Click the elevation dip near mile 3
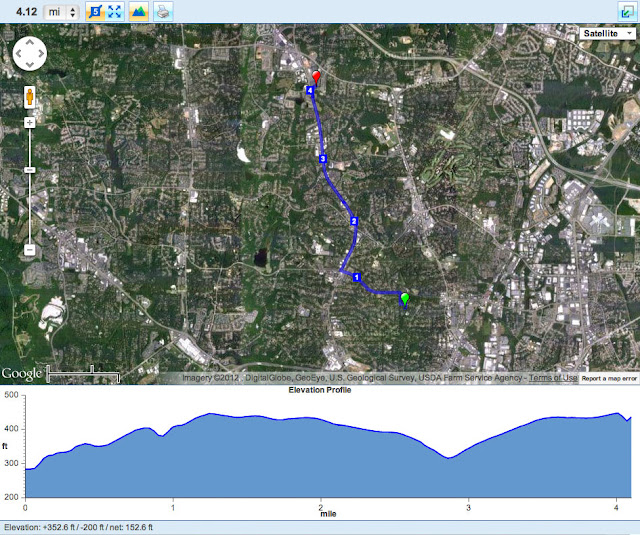This screenshot has height=535, width=640. coord(448,458)
